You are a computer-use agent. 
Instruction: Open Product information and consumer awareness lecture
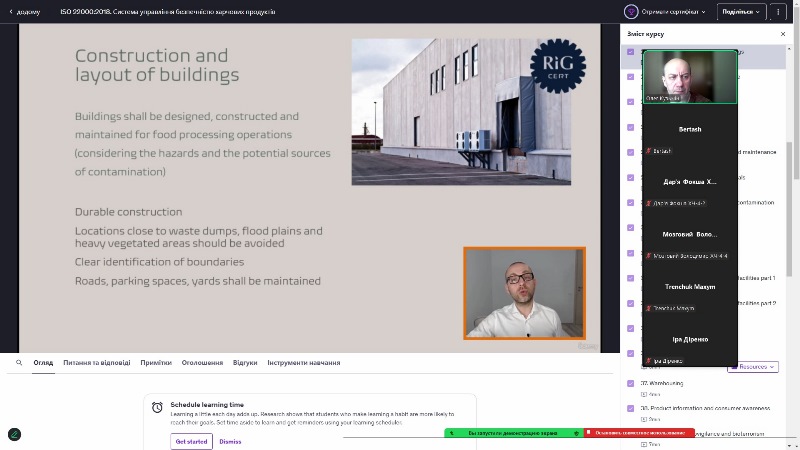point(706,408)
